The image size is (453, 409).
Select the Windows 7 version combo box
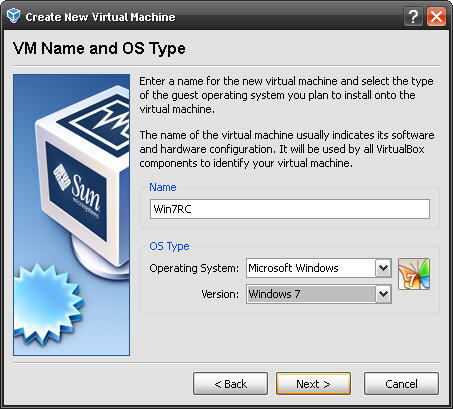319,294
